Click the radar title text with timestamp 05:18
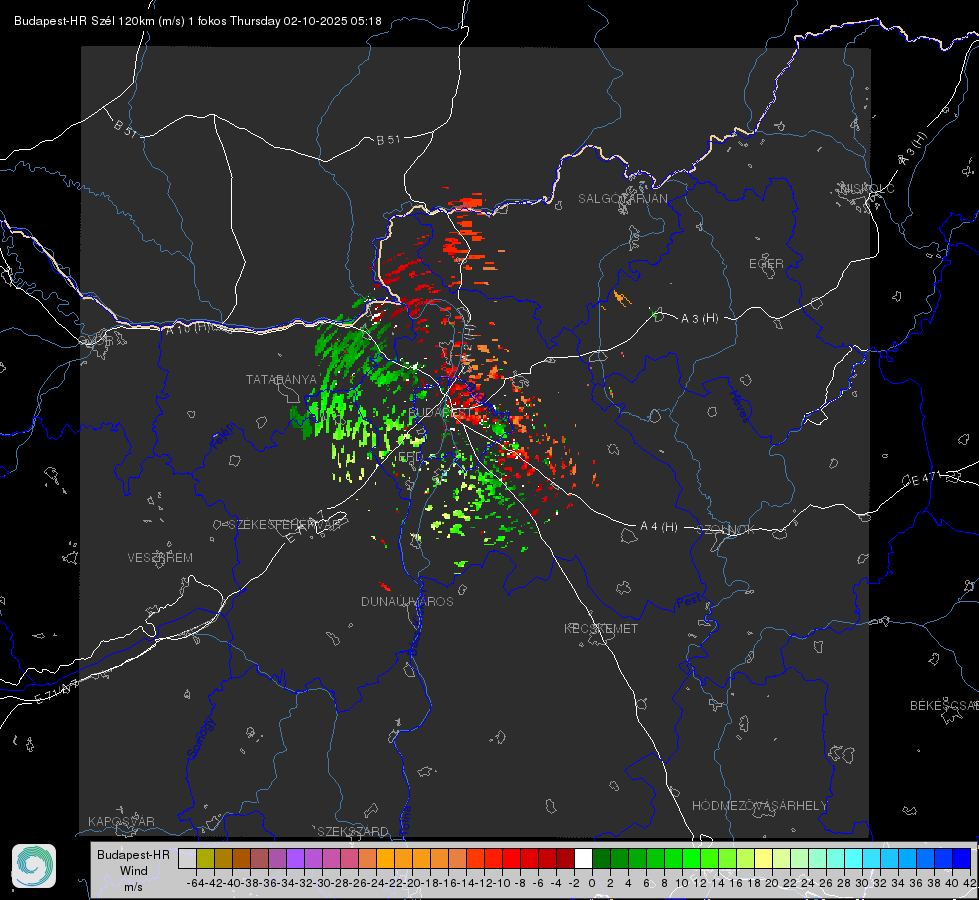 pyautogui.click(x=198, y=21)
